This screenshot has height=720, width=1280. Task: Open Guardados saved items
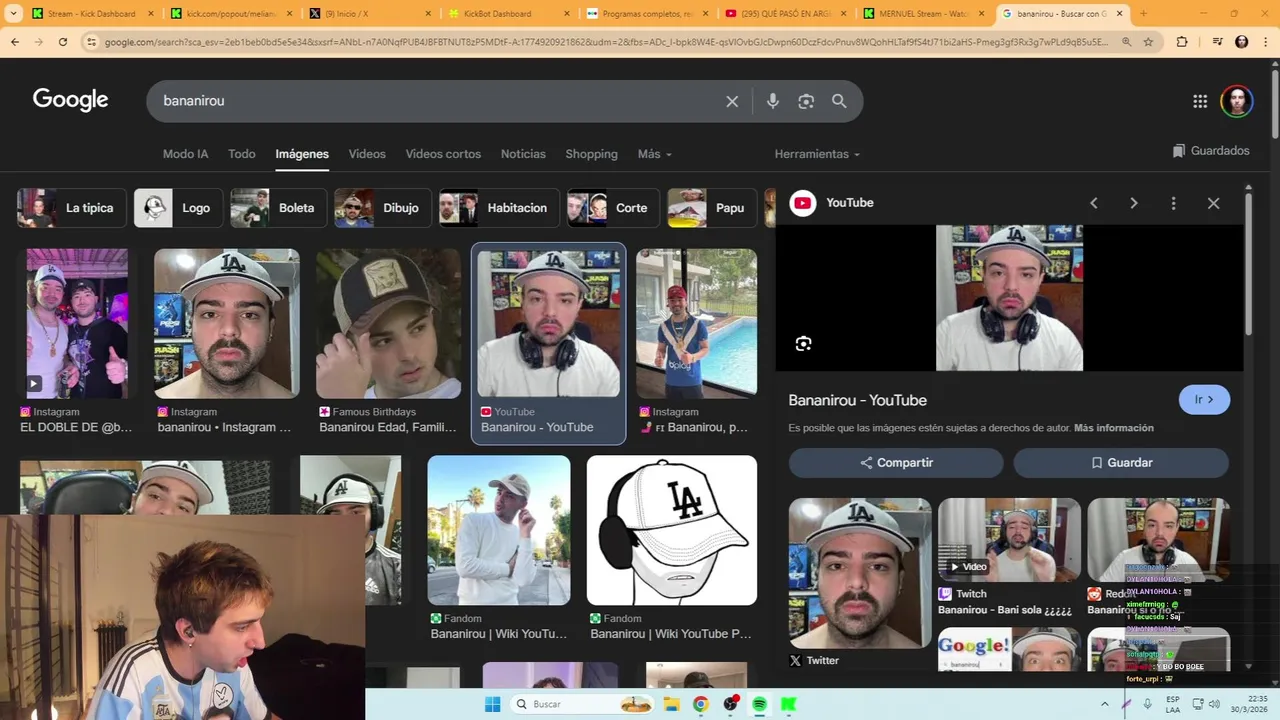(x=1211, y=151)
